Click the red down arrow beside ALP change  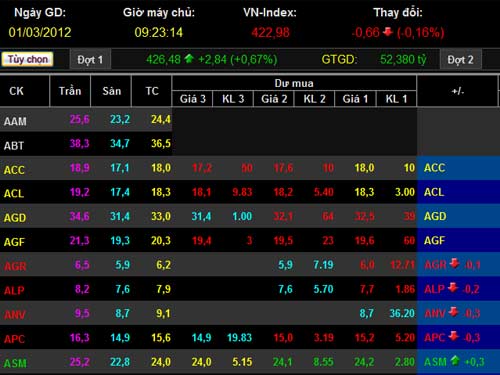(x=453, y=287)
